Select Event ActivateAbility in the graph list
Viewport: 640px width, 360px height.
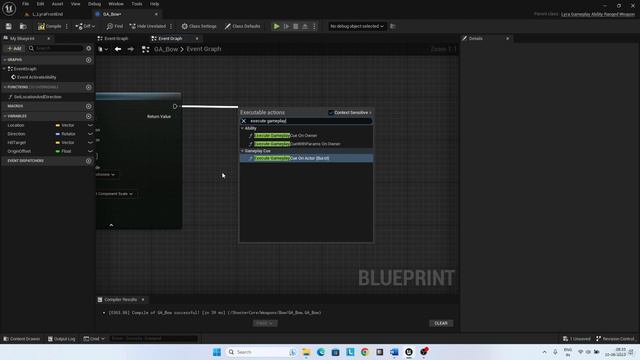point(33,77)
